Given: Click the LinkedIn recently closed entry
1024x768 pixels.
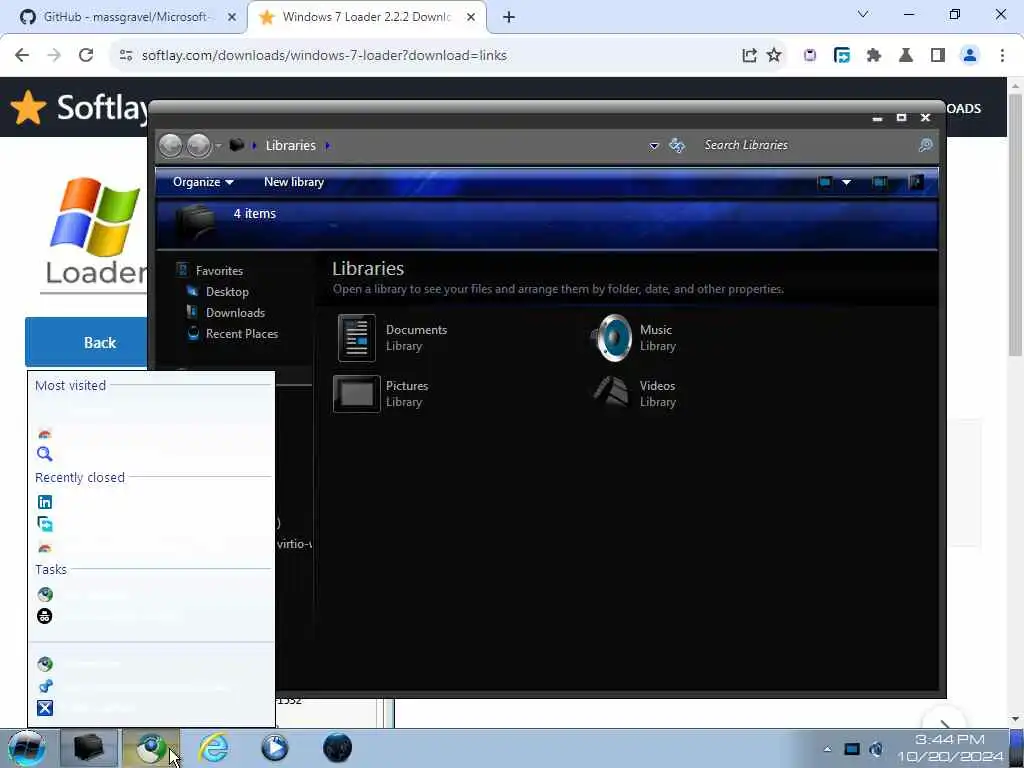Looking at the screenshot, I should pos(151,502).
